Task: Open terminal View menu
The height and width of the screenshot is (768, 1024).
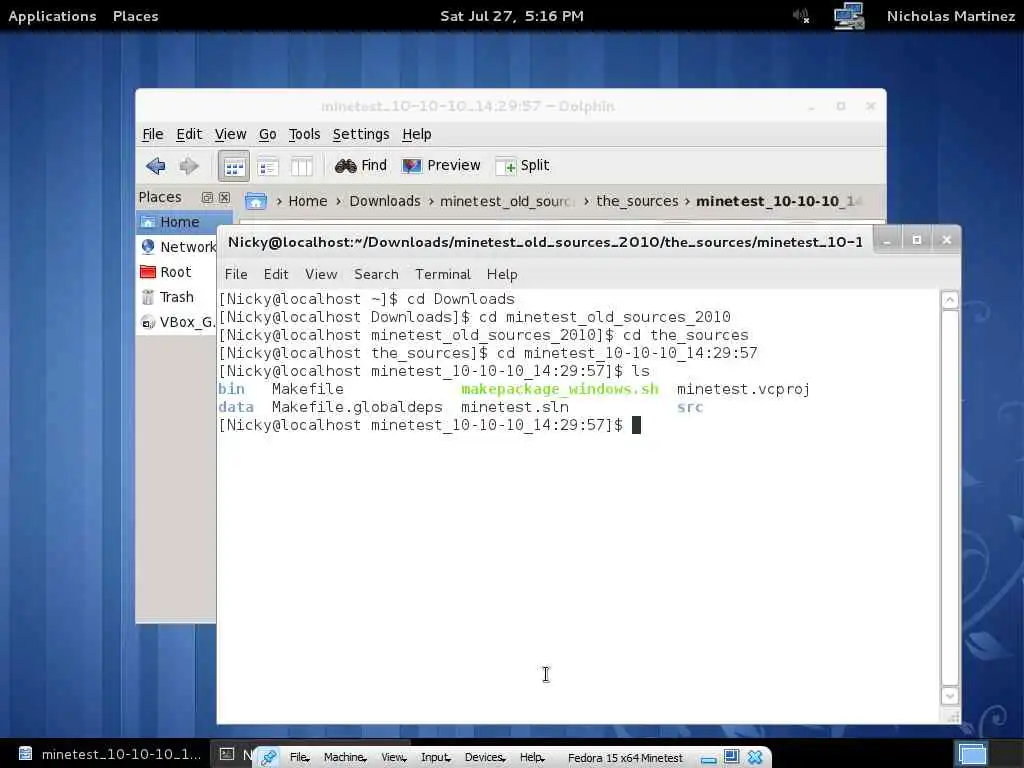Action: pyautogui.click(x=321, y=274)
